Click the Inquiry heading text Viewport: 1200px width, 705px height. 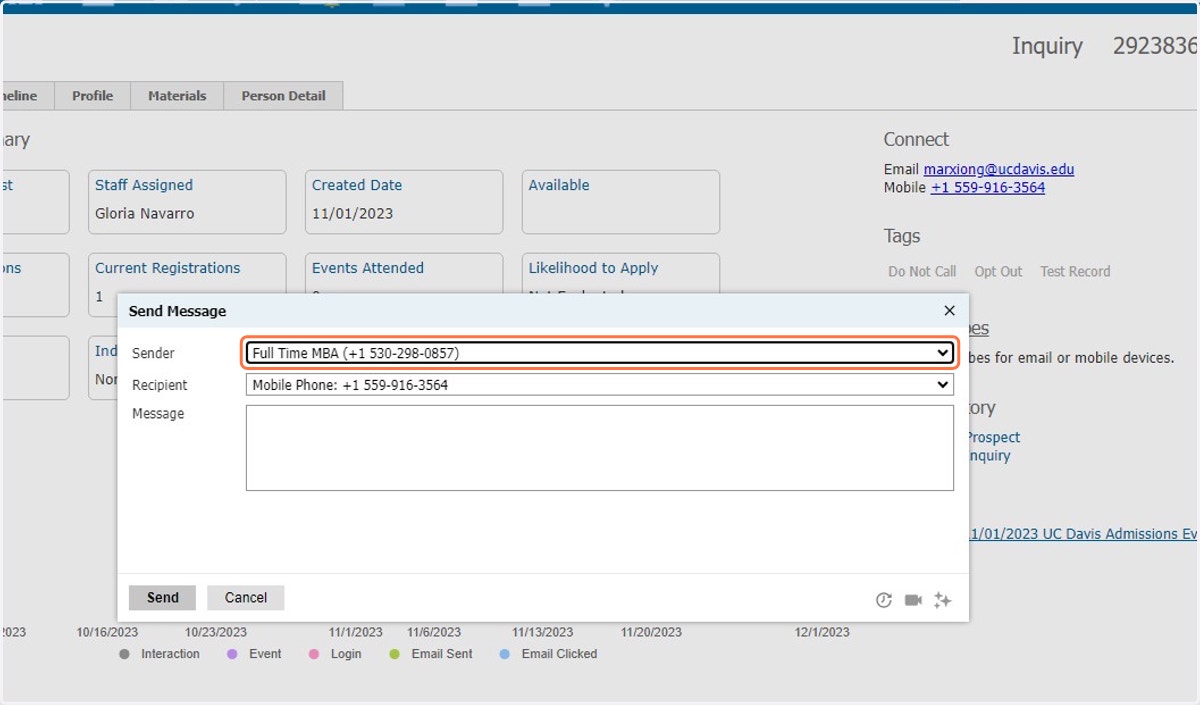[1047, 46]
